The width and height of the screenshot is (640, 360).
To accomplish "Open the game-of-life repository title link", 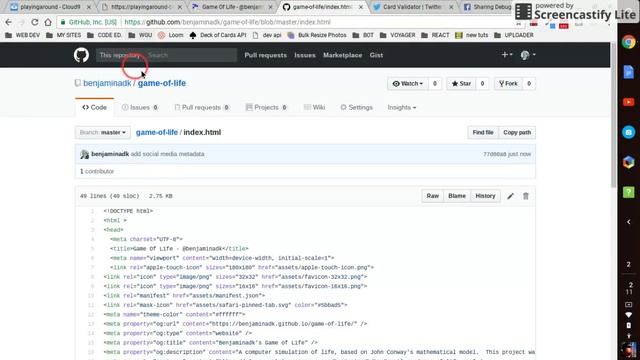I will point(162,83).
